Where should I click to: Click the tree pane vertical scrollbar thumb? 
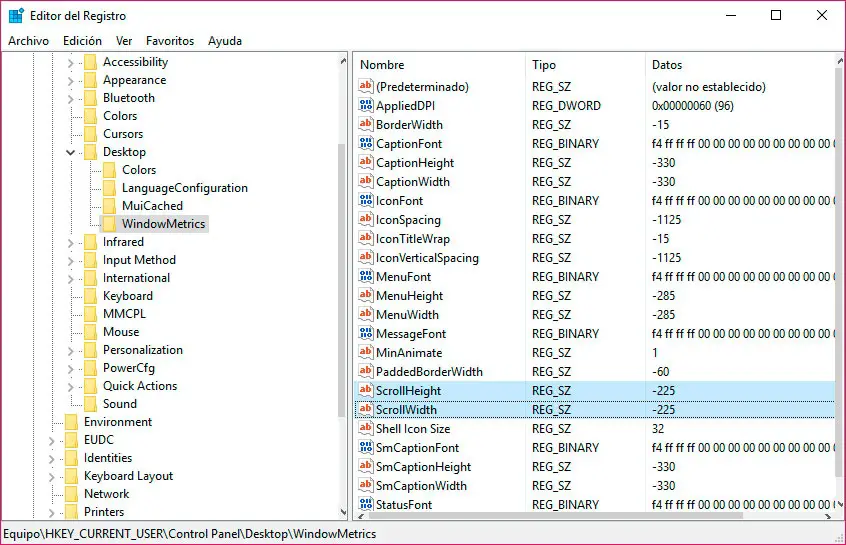(342, 280)
